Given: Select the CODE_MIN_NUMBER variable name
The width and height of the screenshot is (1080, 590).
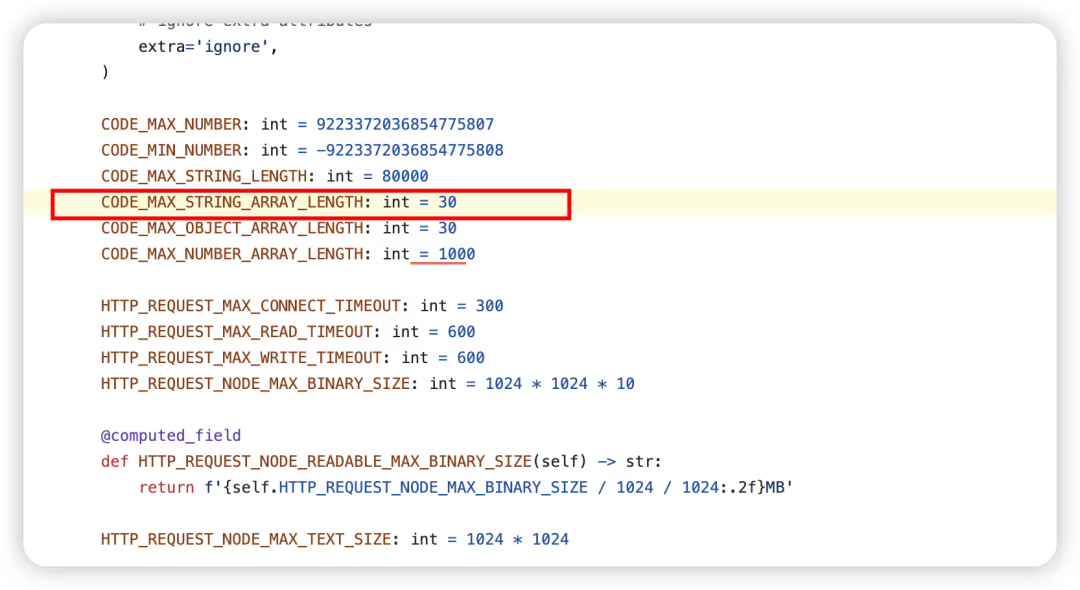Looking at the screenshot, I should (x=172, y=150).
